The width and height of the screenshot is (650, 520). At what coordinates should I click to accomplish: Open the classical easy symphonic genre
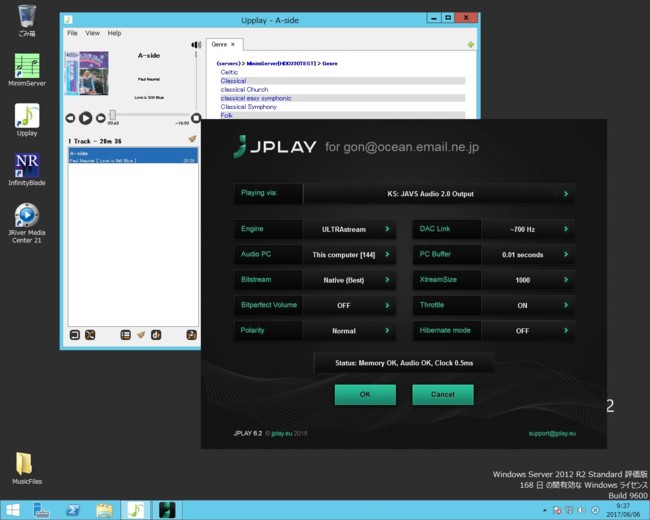(256, 98)
